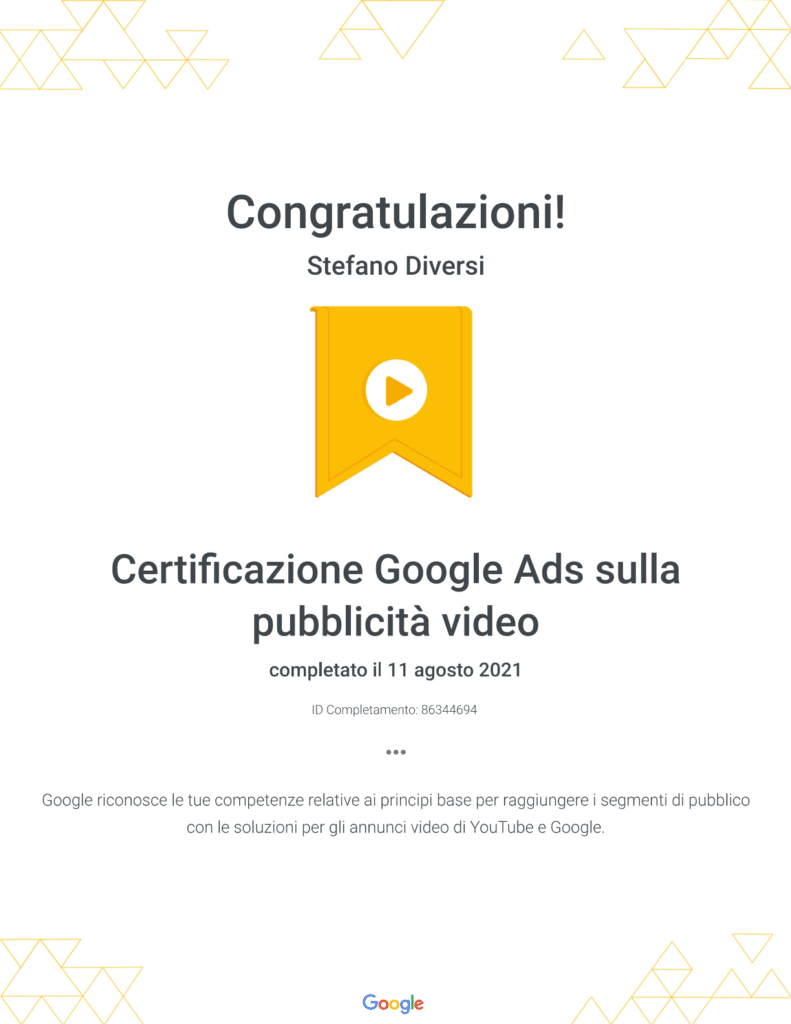Screen dimensions: 791x1024
Task: Click the line starting Google riconosce le tue competenze
Action: 395,800
